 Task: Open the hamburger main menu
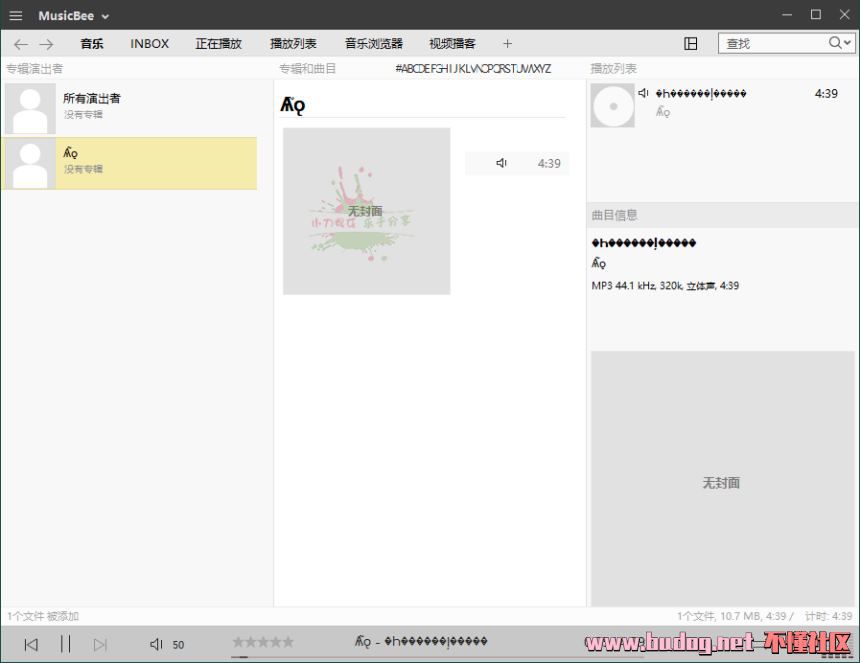[x=16, y=15]
